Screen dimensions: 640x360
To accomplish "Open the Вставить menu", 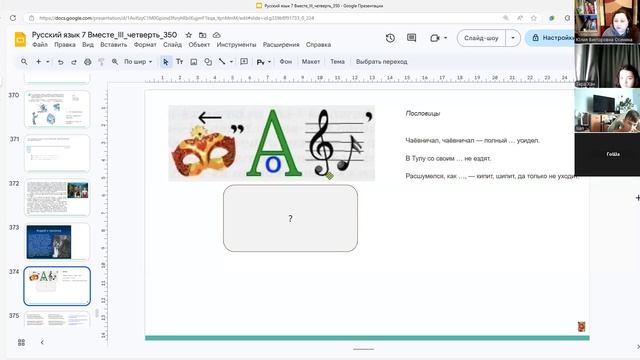I will coord(113,44).
